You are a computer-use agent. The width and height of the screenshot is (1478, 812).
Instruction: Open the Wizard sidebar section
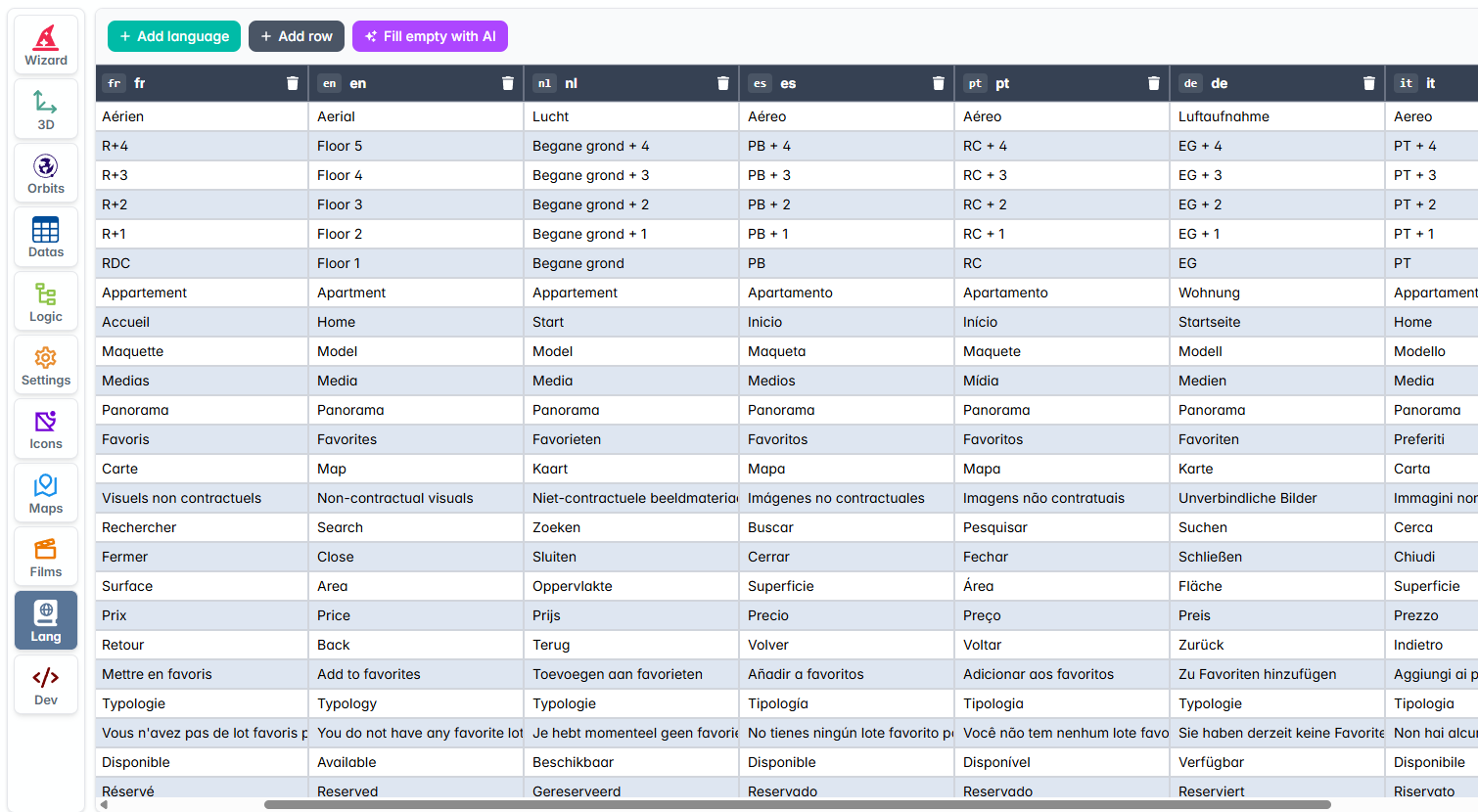pyautogui.click(x=46, y=45)
